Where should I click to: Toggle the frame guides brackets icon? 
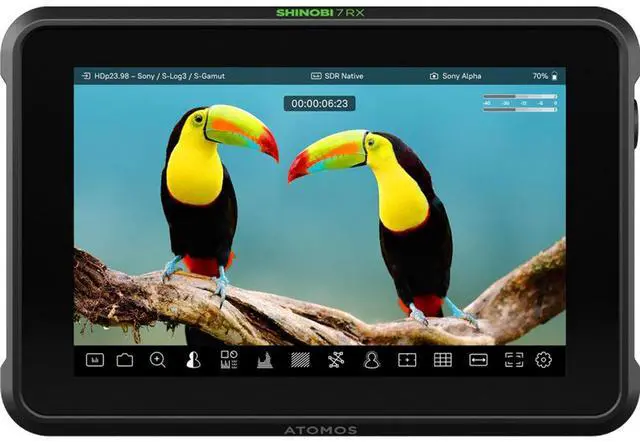point(514,360)
